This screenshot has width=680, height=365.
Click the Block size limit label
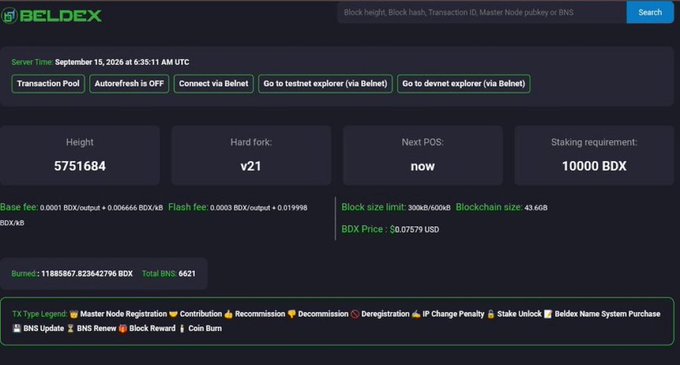(x=374, y=207)
